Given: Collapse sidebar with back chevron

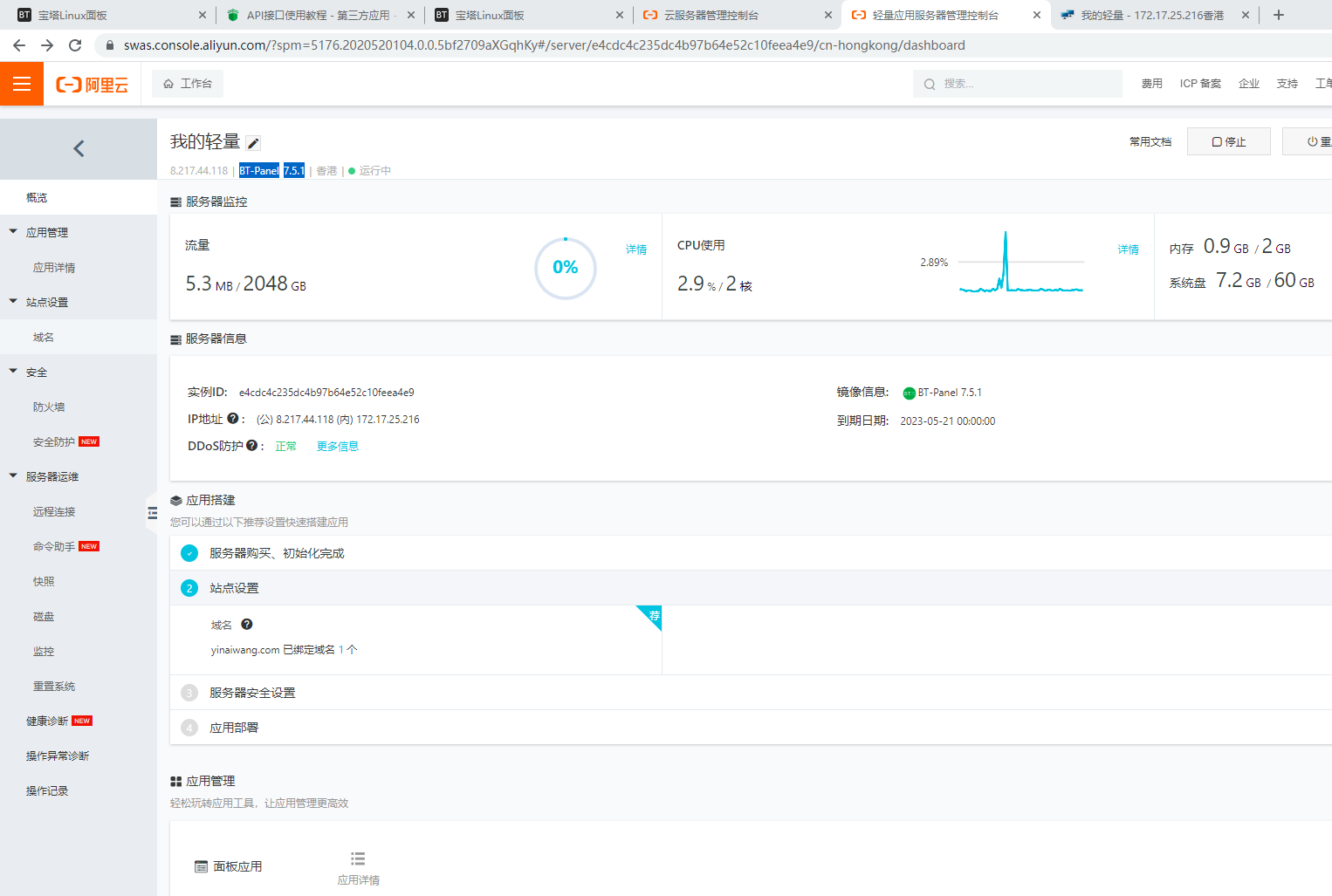Looking at the screenshot, I should coord(79,149).
